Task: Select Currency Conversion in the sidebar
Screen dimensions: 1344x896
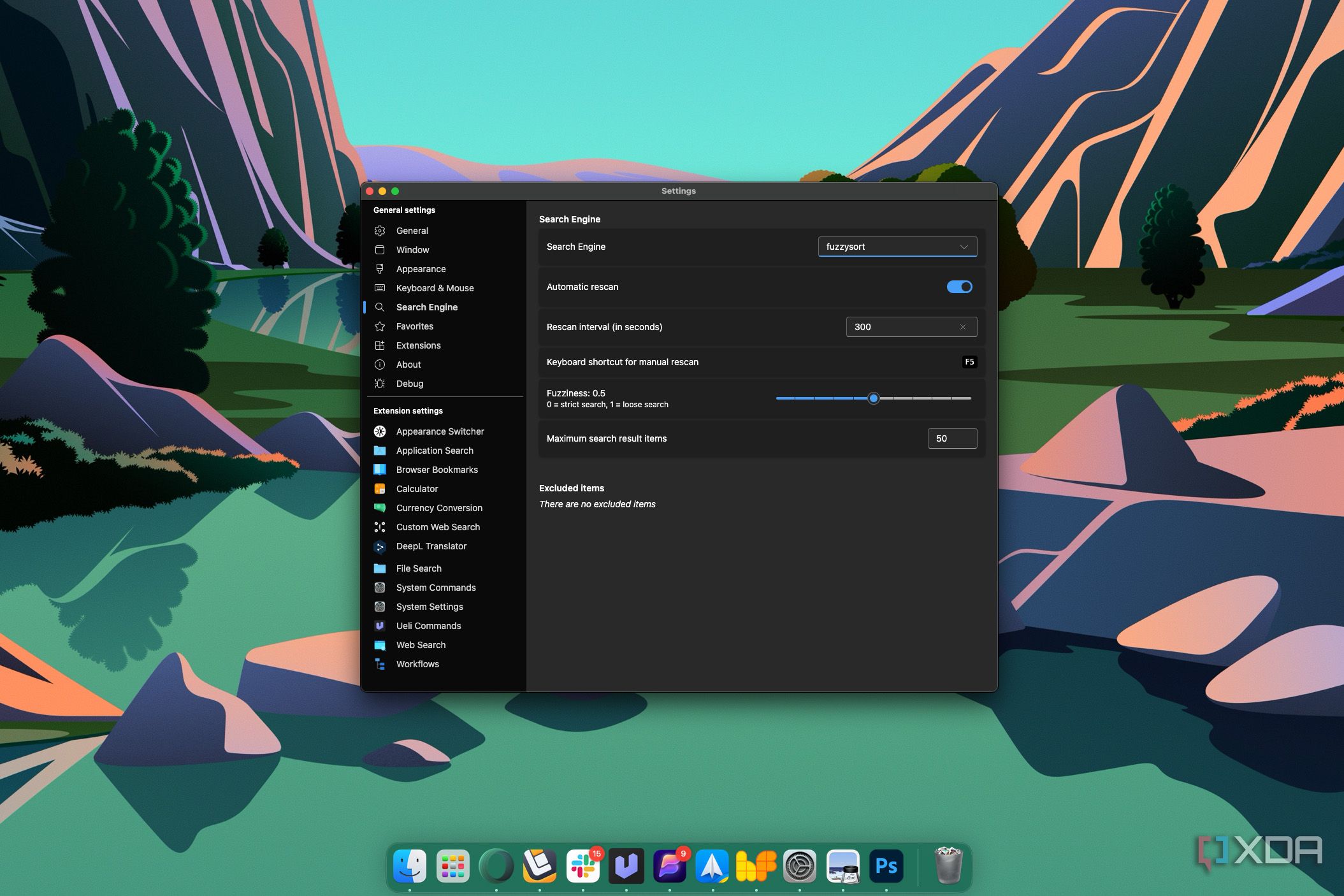Action: [x=439, y=508]
